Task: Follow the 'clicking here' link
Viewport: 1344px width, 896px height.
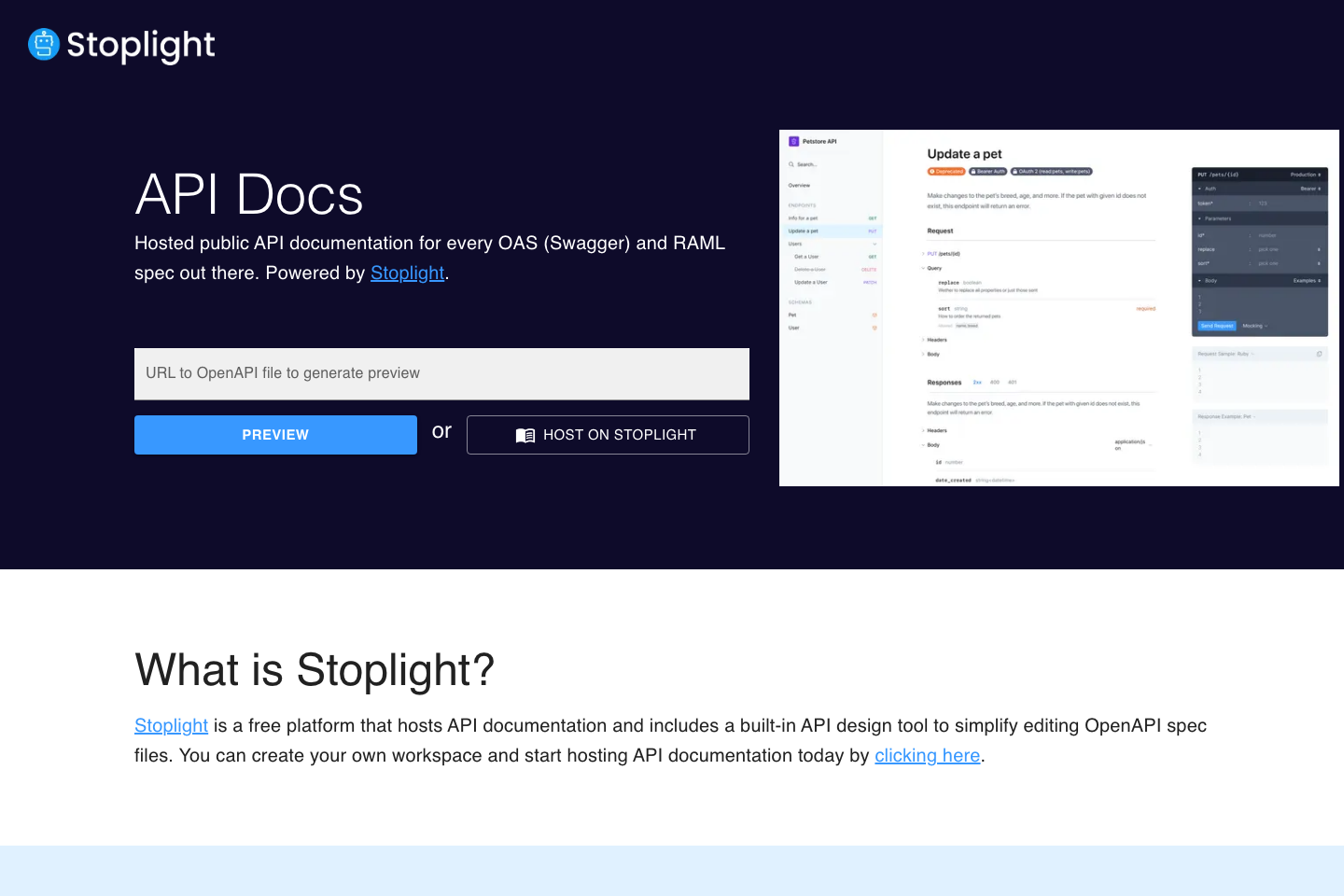Action: point(927,755)
